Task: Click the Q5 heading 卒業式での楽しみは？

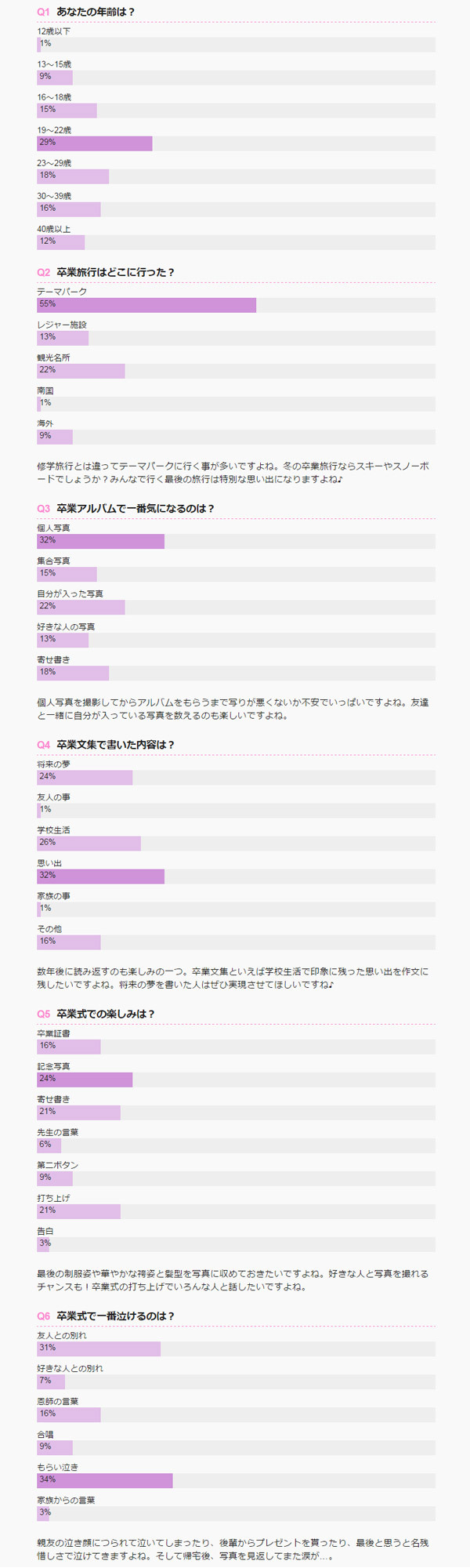Action: [106, 1014]
